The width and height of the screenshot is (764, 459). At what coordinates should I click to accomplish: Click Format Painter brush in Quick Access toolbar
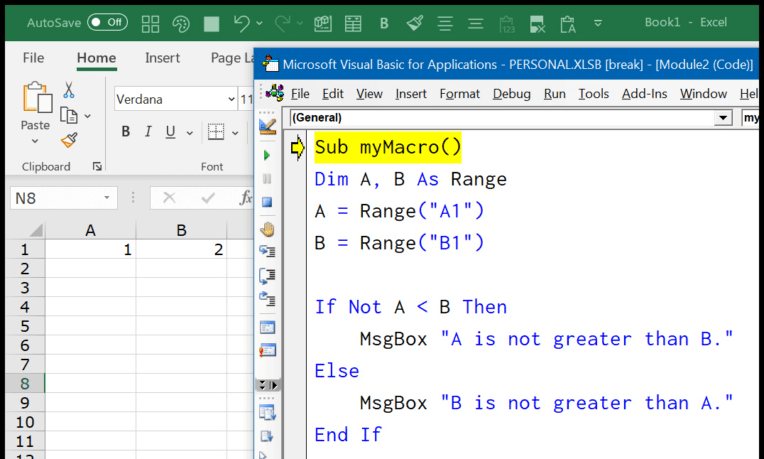point(415,23)
